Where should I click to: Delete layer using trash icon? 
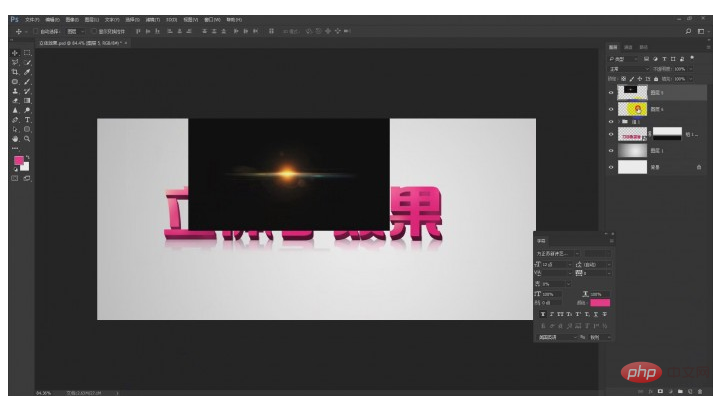click(x=700, y=391)
